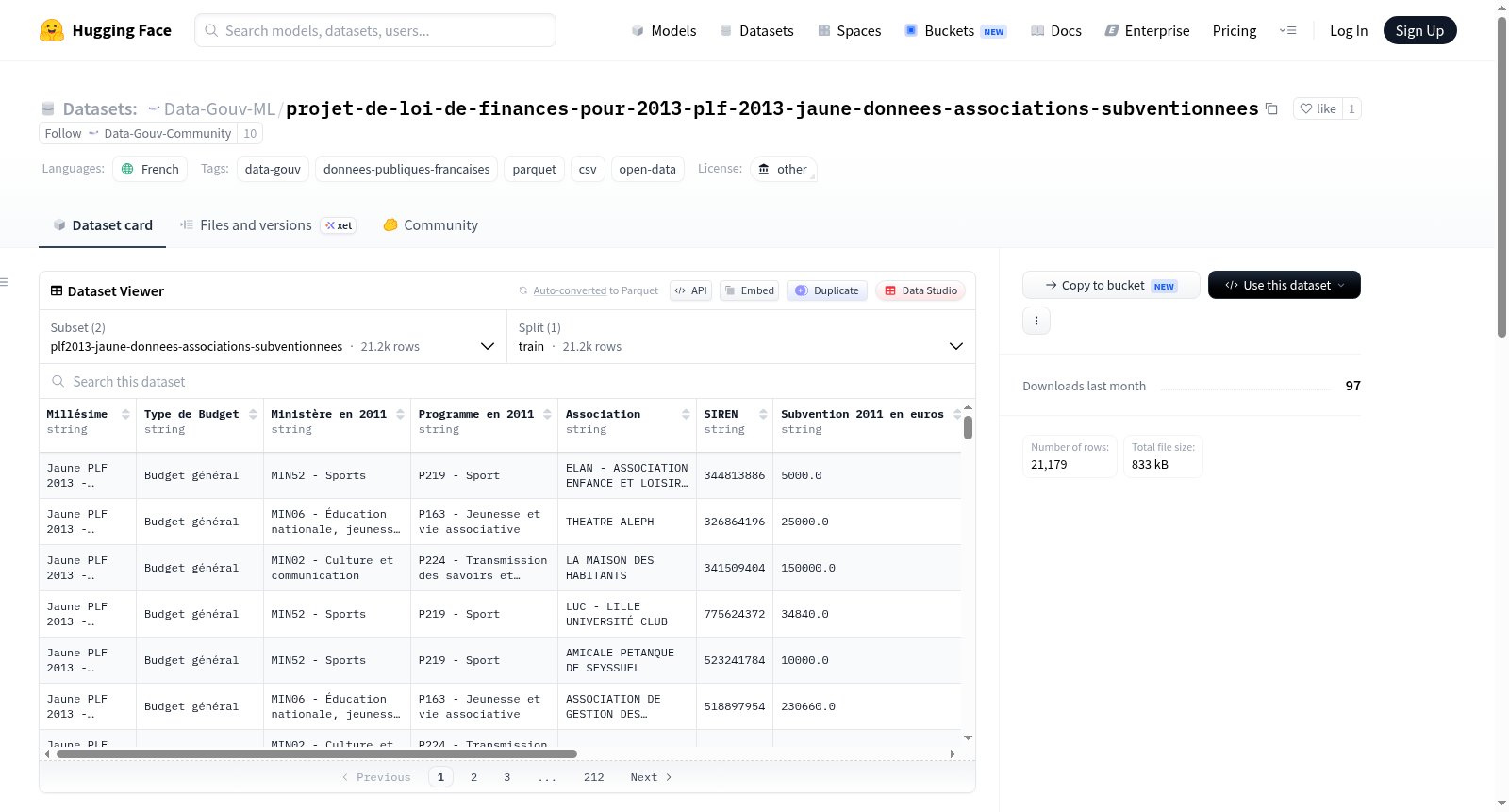Go to page 3 of the table
The height and width of the screenshot is (812, 1509).
click(x=507, y=777)
